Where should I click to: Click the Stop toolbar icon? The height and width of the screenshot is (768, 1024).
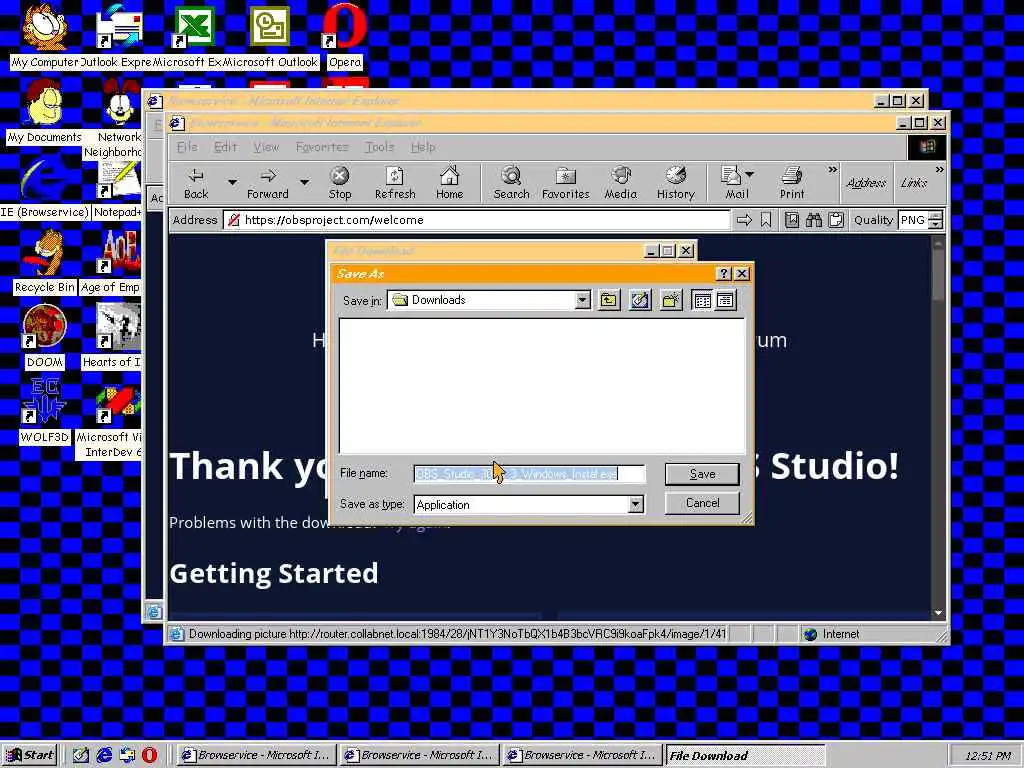[340, 183]
